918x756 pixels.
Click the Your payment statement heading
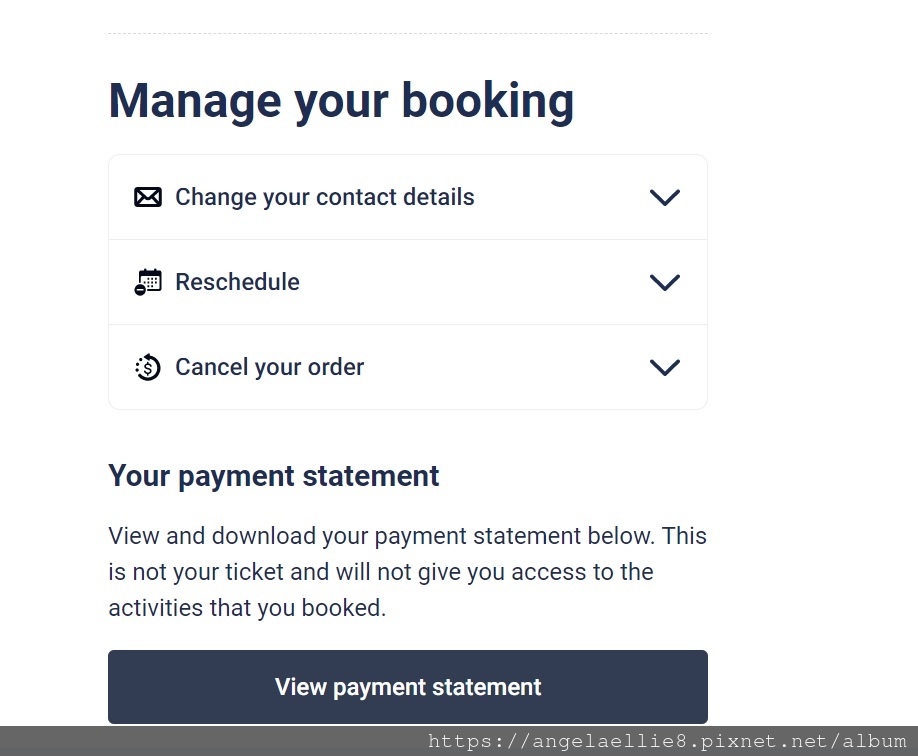click(x=273, y=476)
